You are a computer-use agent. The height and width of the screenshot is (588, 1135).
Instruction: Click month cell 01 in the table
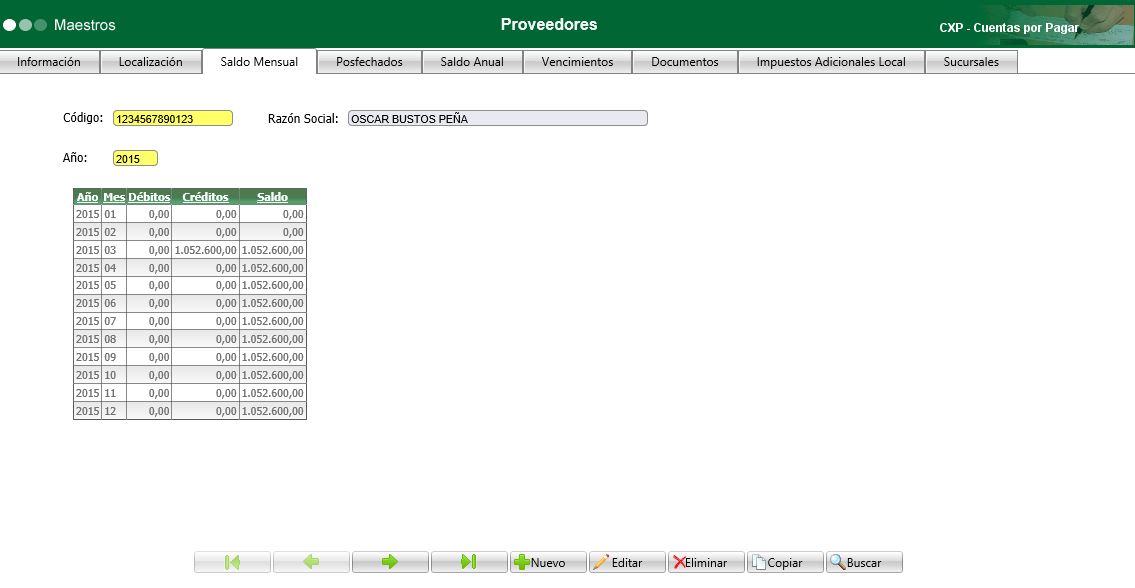click(x=114, y=214)
